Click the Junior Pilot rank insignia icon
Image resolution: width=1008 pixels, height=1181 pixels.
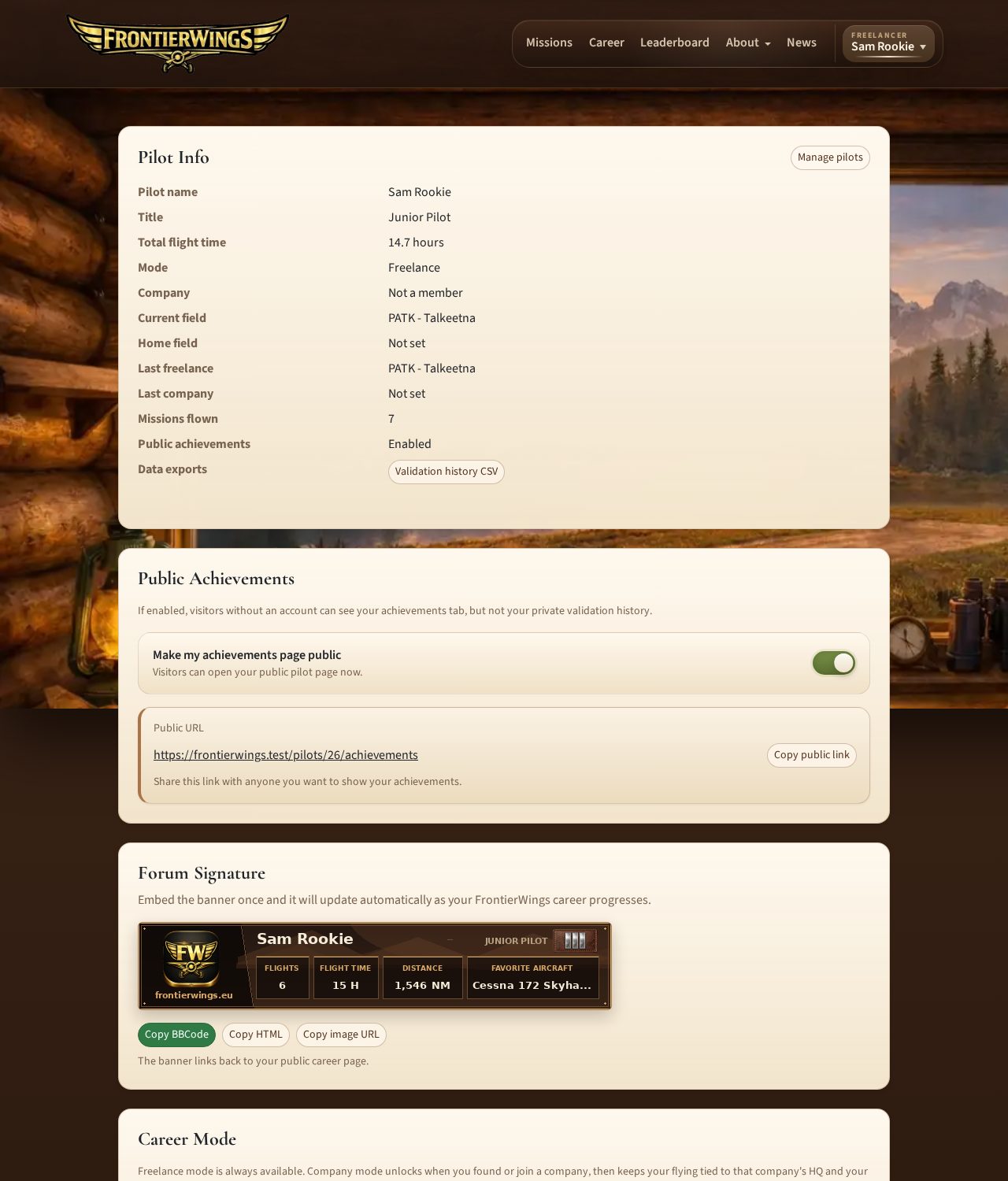pyautogui.click(x=575, y=940)
